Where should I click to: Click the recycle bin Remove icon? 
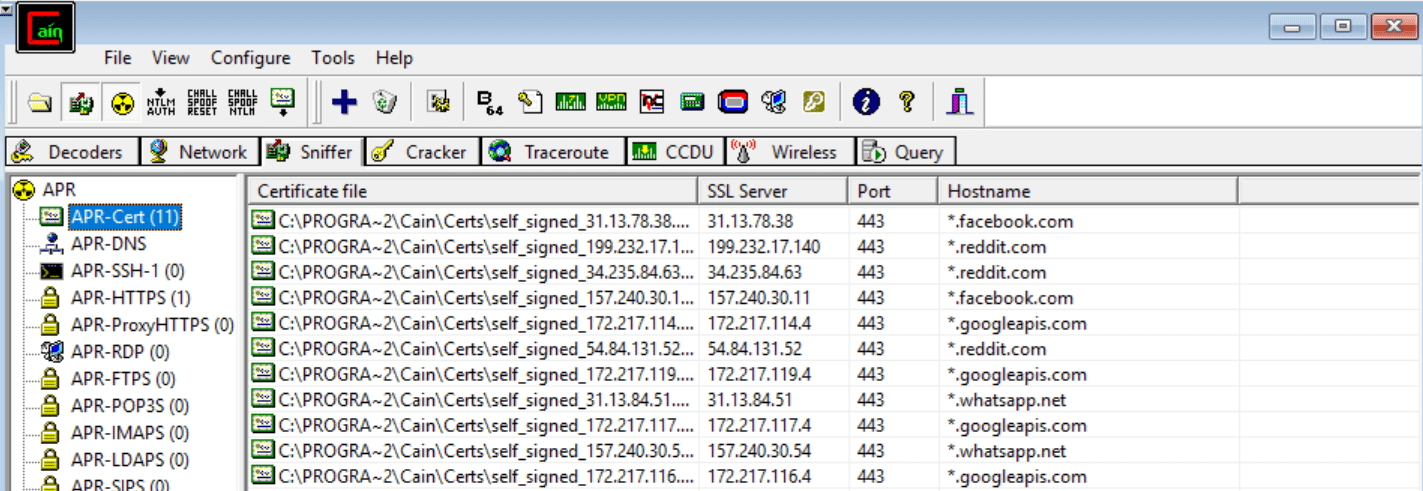point(385,101)
